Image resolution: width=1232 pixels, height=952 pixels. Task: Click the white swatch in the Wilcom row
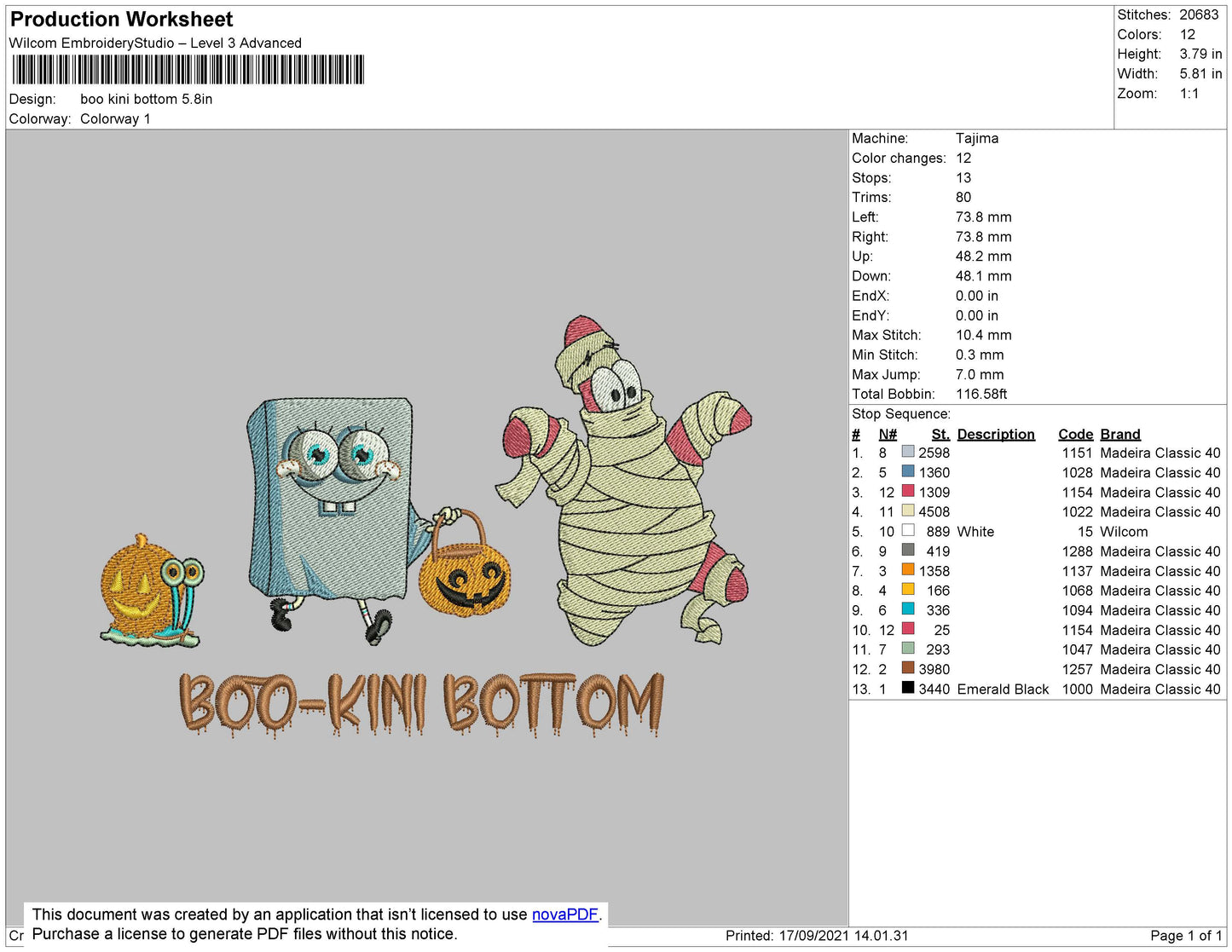(x=908, y=531)
